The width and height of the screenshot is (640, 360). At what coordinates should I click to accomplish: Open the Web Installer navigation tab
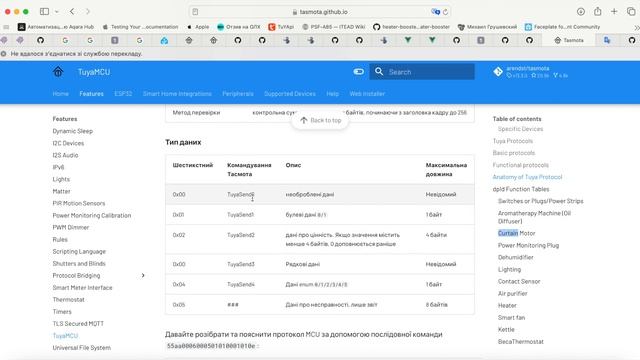(367, 93)
